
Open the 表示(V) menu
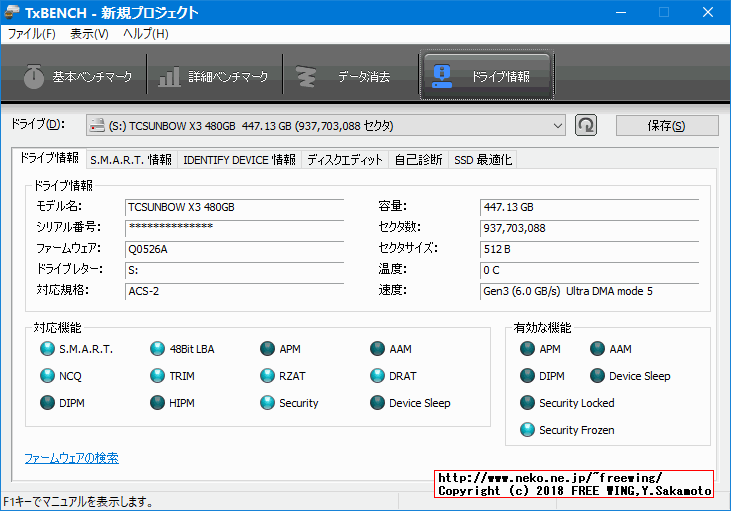89,34
